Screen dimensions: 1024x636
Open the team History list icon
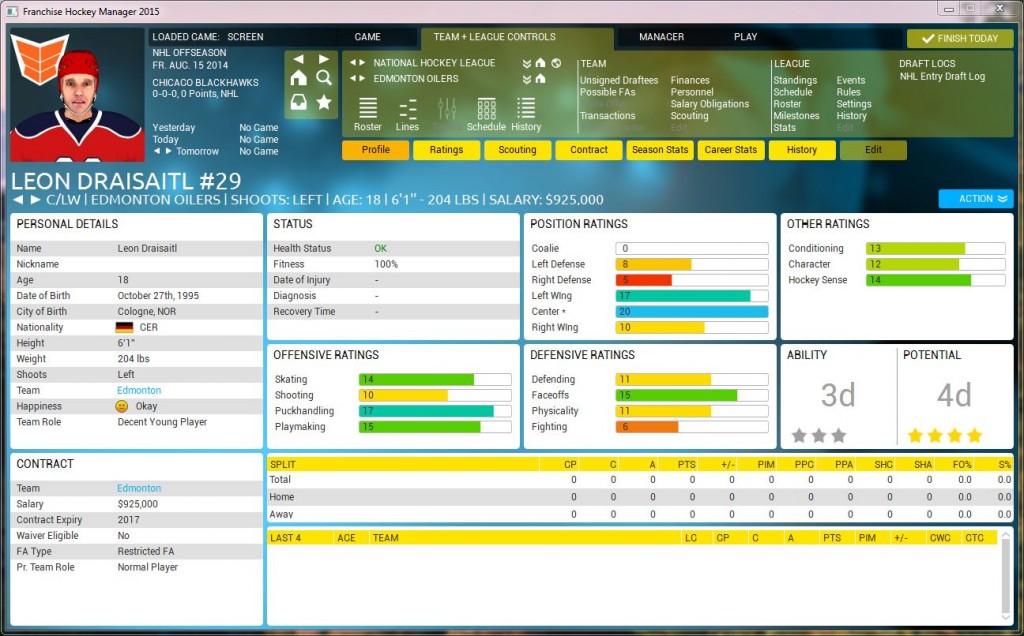(526, 114)
